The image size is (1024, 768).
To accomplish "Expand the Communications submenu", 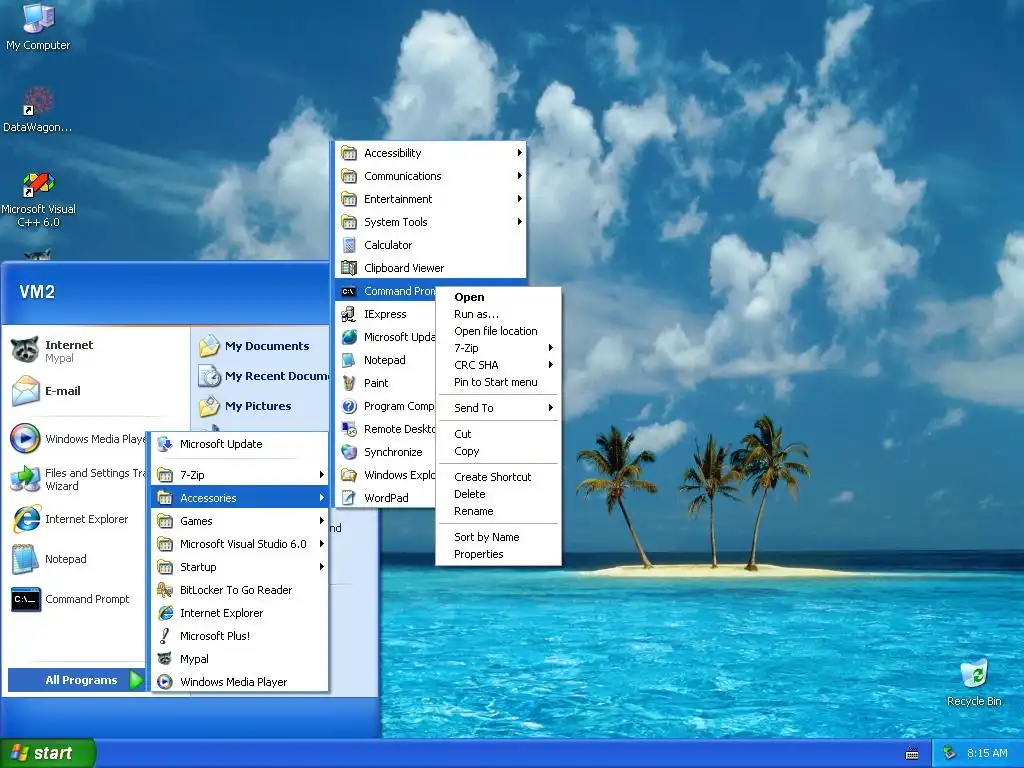I will [430, 176].
